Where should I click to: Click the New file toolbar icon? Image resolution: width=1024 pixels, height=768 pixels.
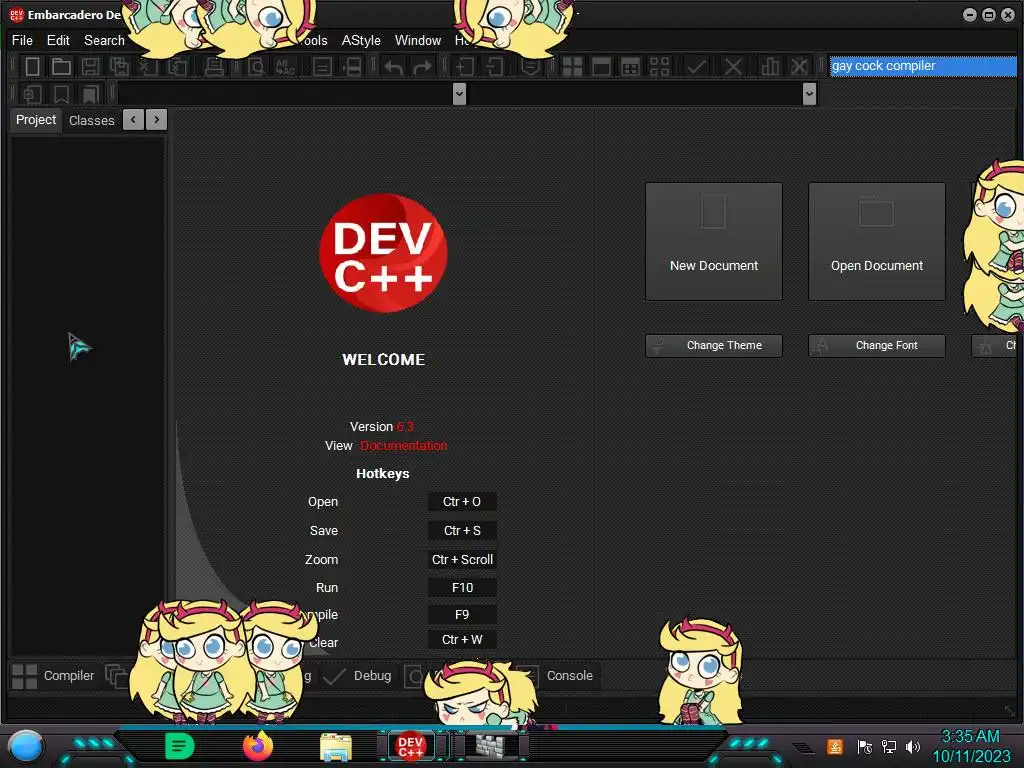32,66
